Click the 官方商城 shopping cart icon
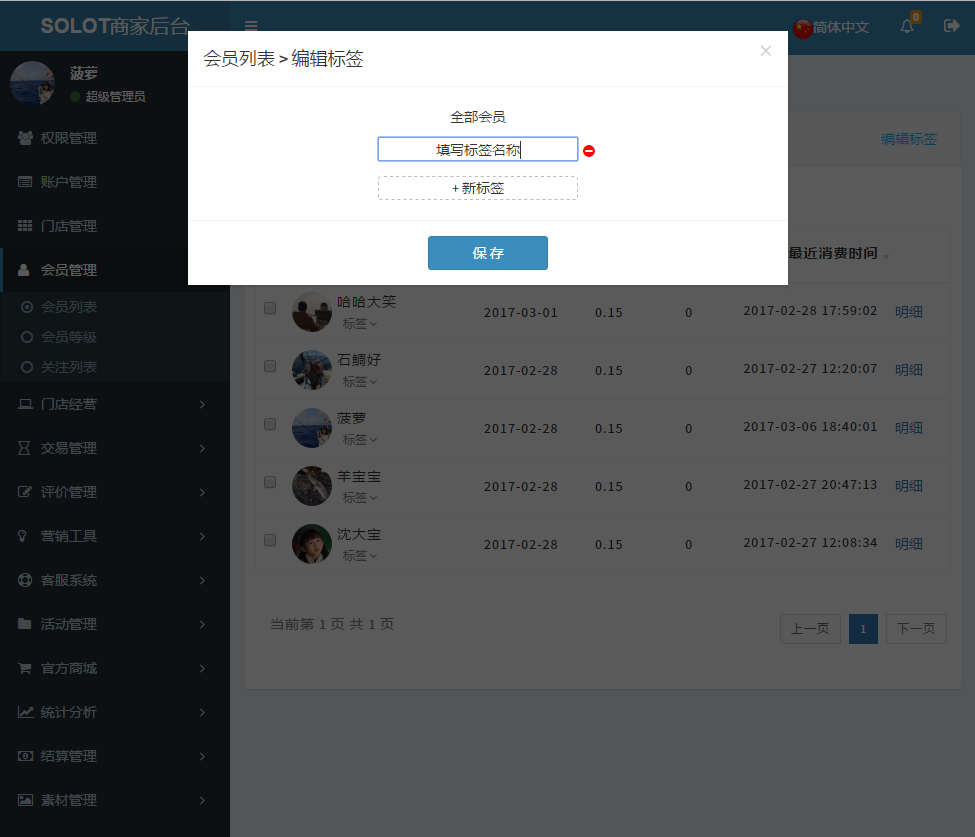The width and height of the screenshot is (975, 837). (25, 668)
